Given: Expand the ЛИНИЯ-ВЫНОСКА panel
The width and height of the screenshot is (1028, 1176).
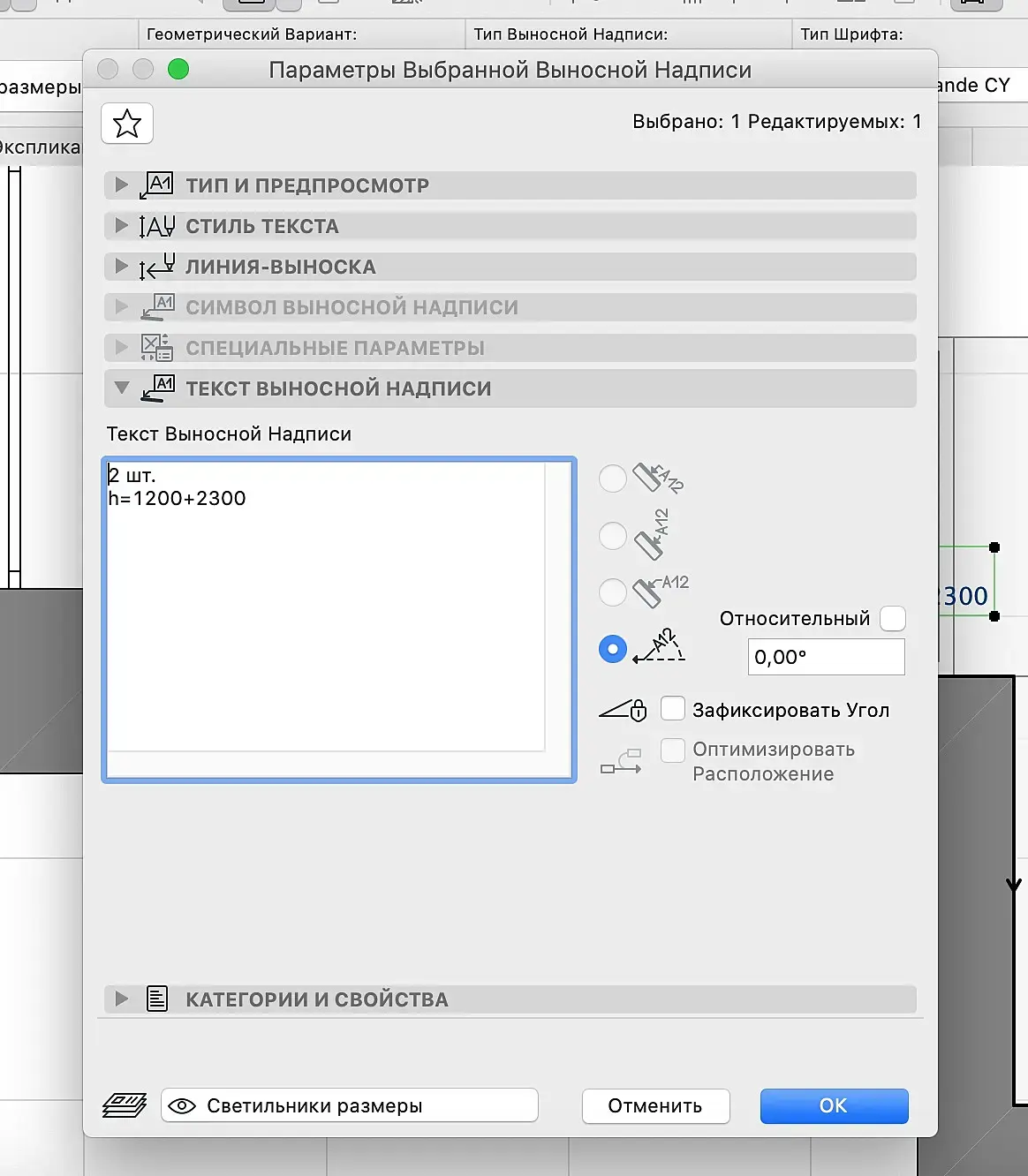Looking at the screenshot, I should point(122,267).
